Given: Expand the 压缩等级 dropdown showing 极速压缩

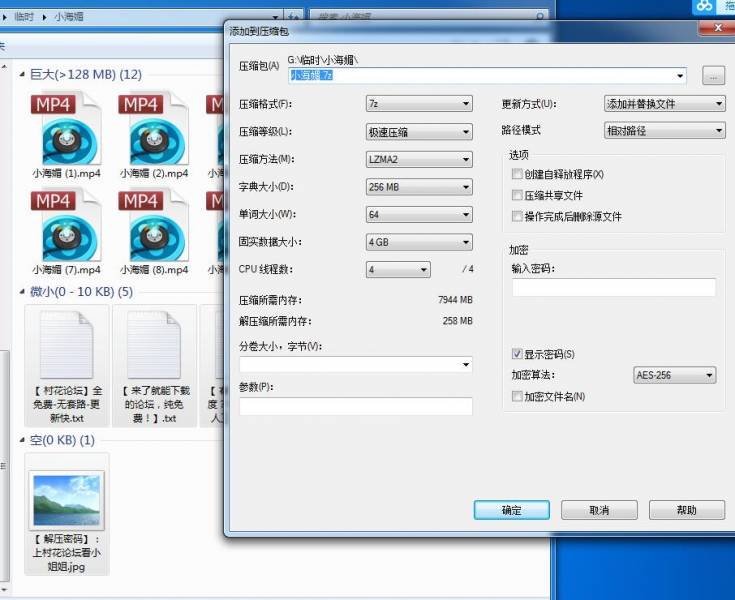Looking at the screenshot, I should (419, 132).
